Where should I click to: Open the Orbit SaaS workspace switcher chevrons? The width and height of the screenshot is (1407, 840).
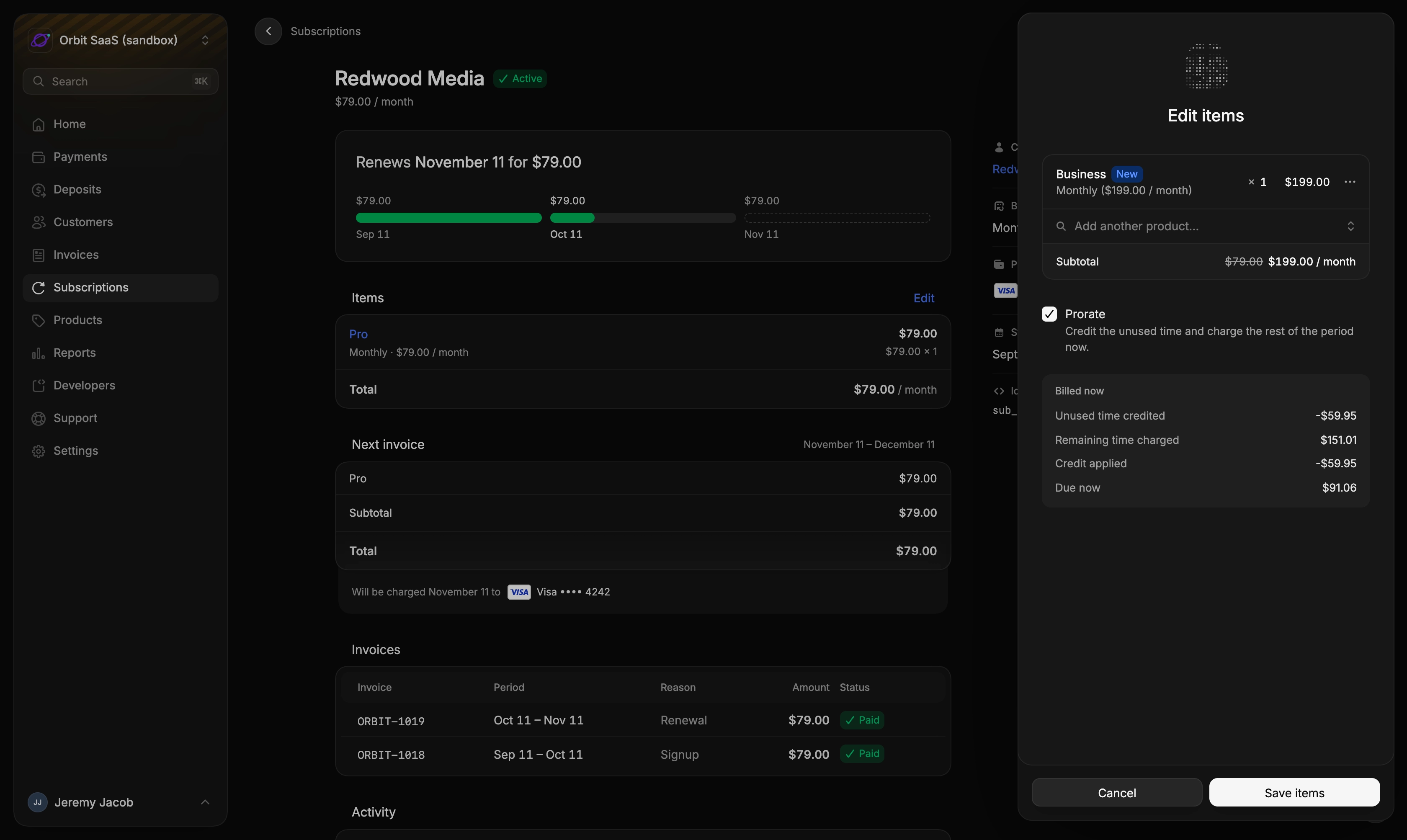click(206, 40)
